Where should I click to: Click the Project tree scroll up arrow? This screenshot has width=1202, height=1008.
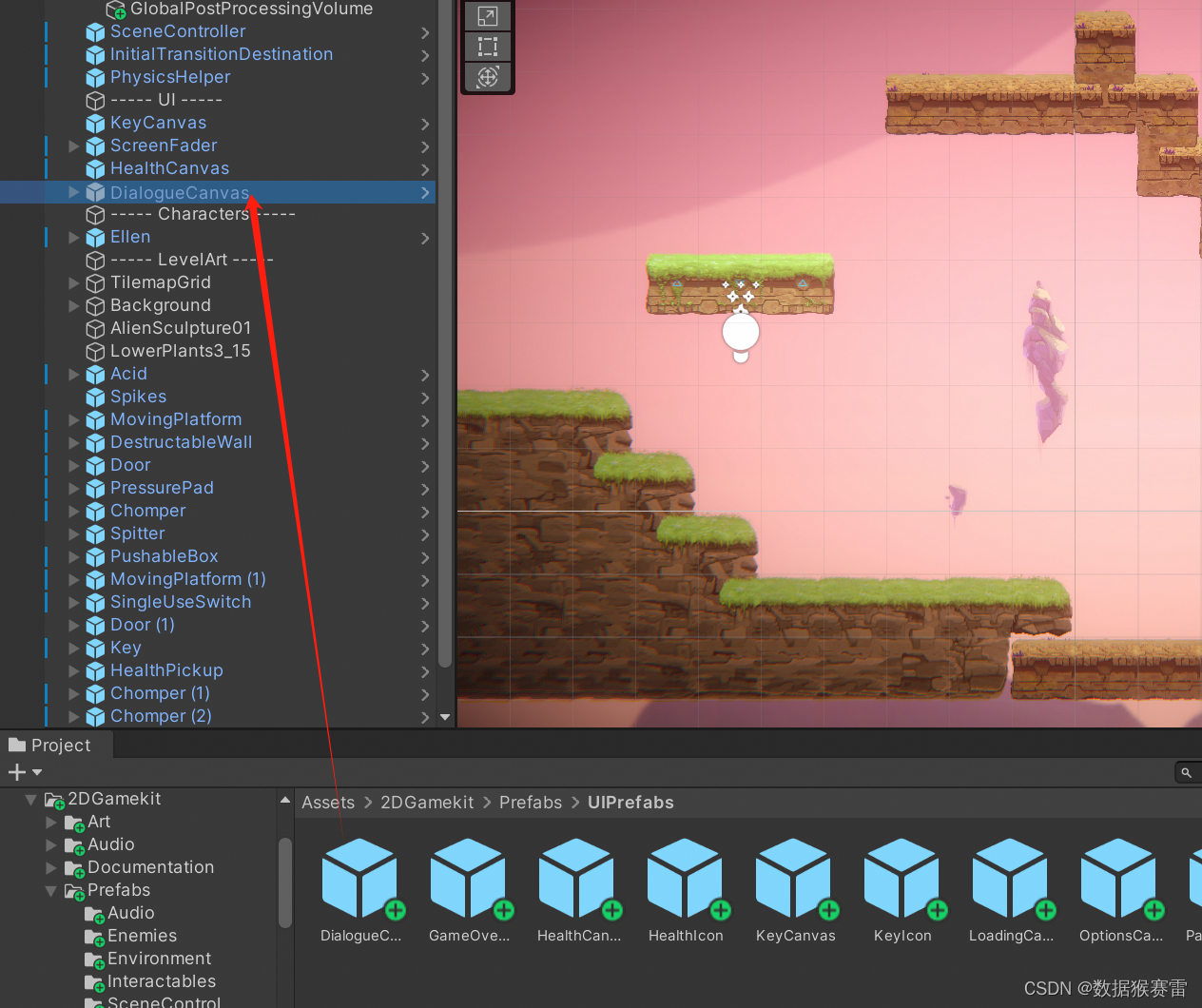(284, 801)
